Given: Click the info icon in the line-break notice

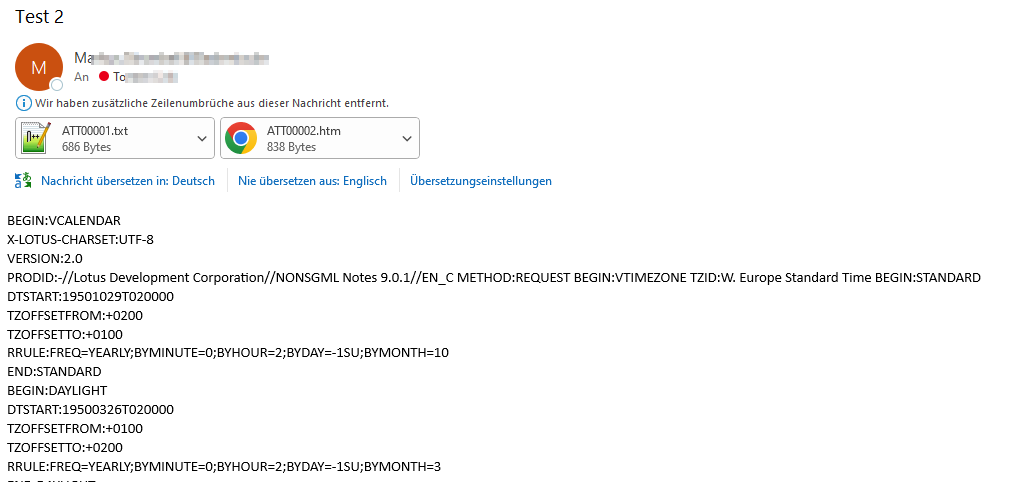Looking at the screenshot, I should click(x=23, y=103).
